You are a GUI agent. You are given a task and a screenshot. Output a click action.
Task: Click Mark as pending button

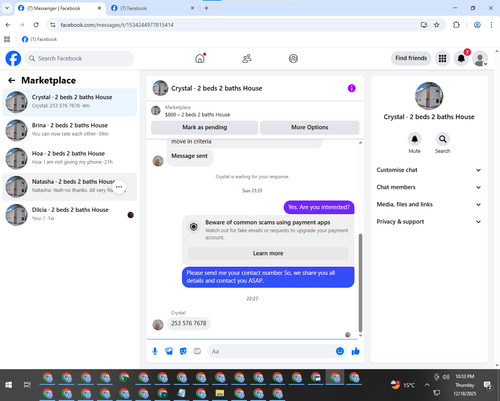click(205, 127)
